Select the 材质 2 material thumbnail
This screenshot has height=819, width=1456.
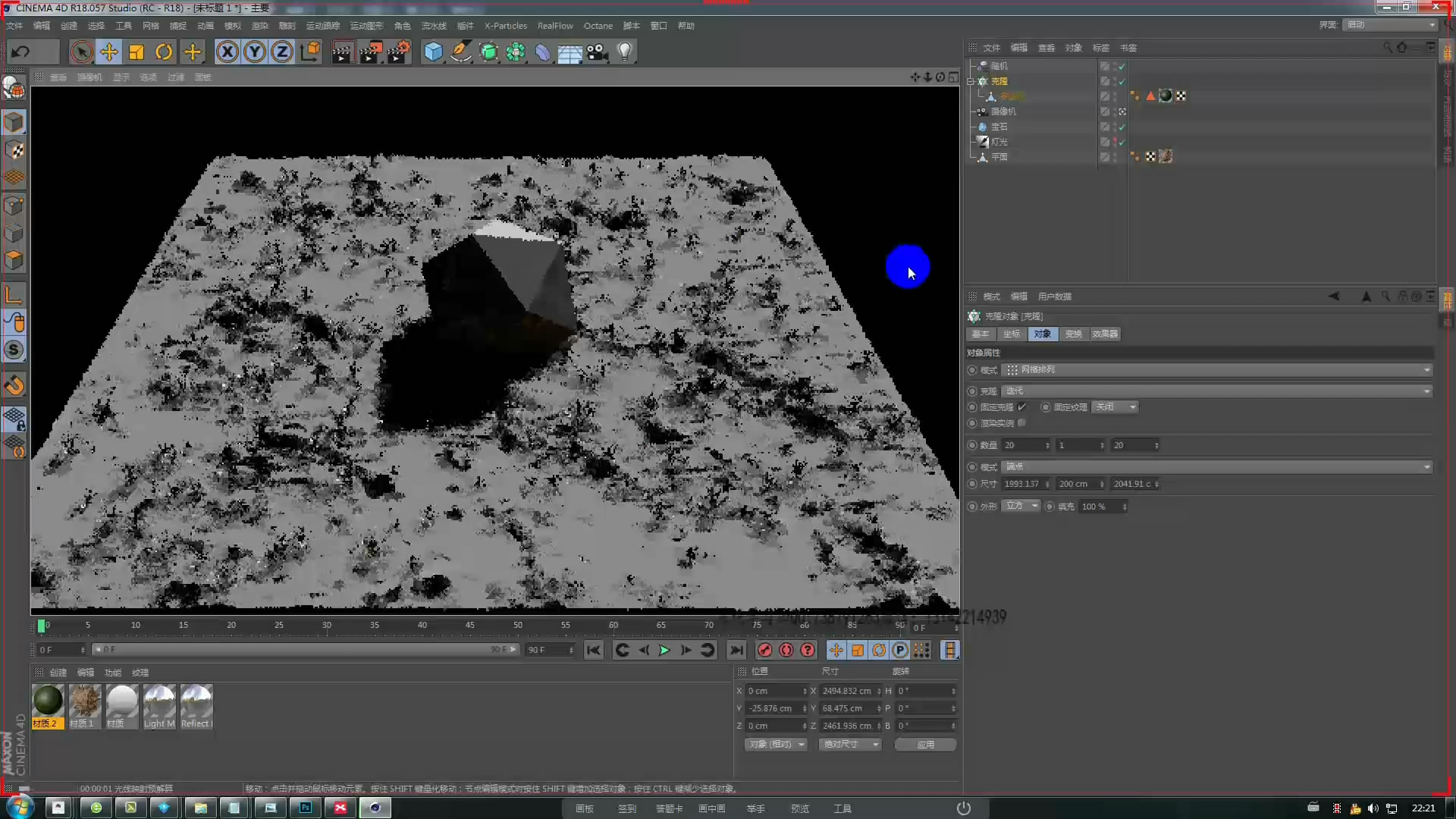48,701
